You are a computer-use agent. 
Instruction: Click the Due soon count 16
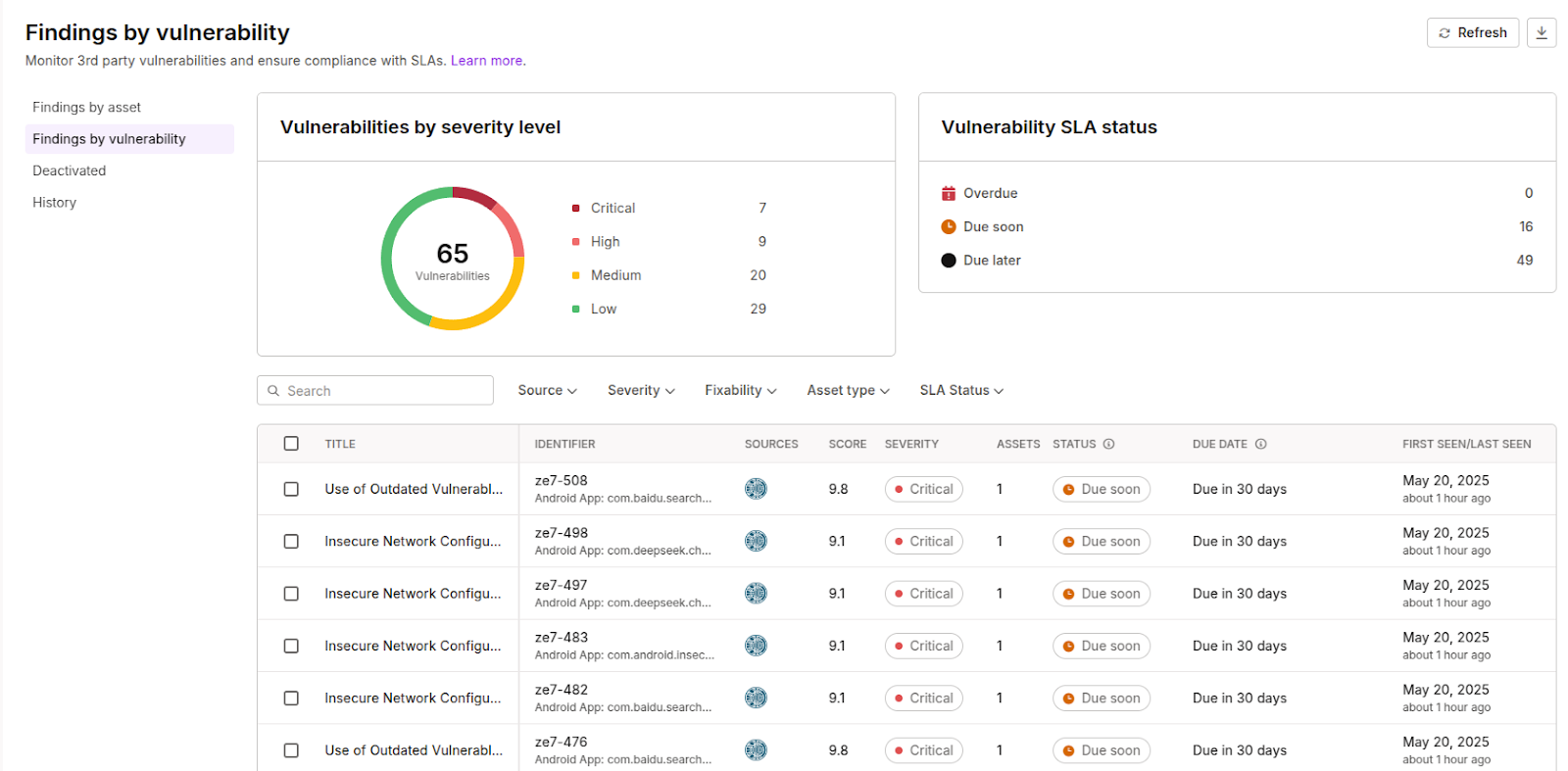click(x=1526, y=226)
